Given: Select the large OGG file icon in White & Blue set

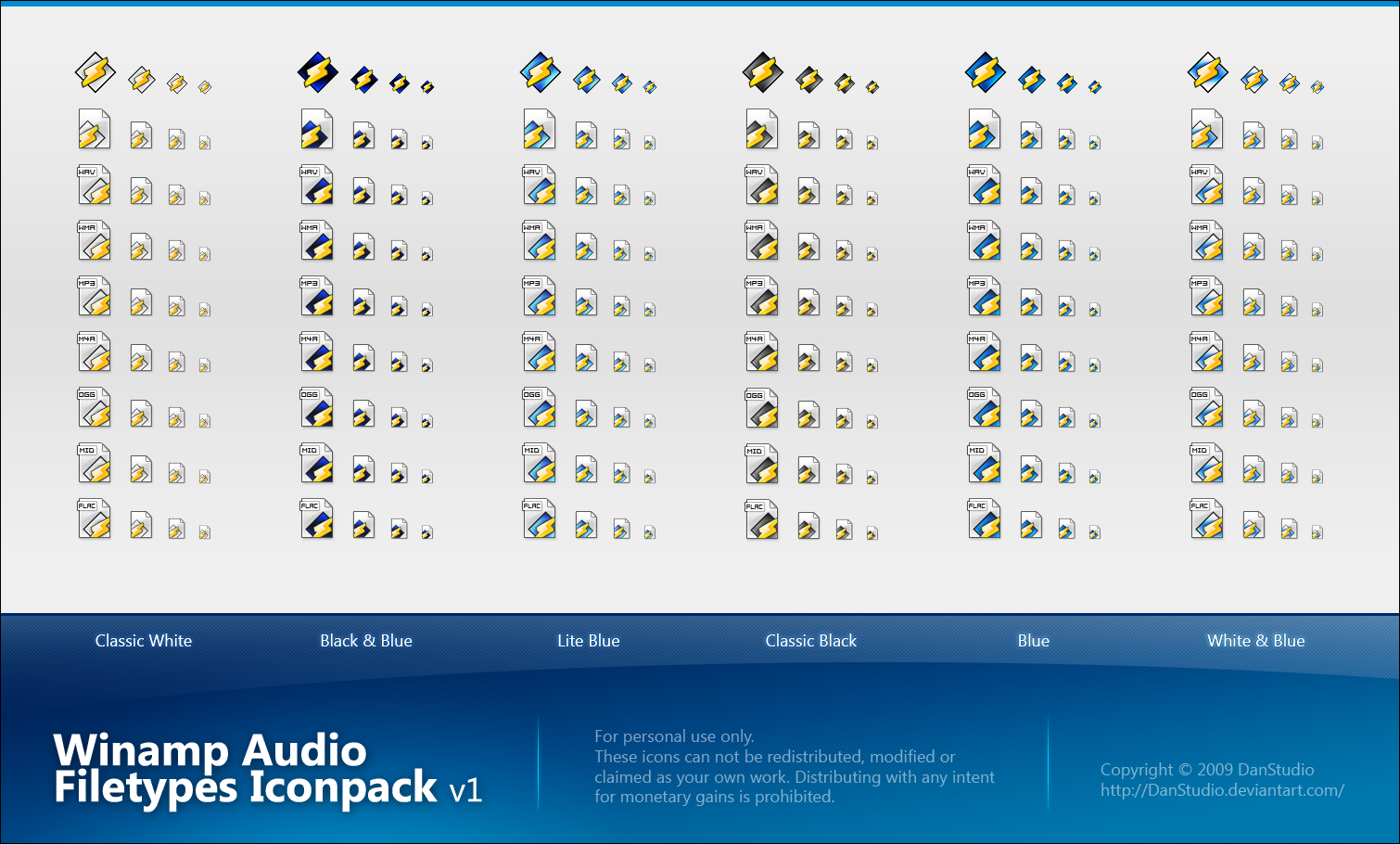Looking at the screenshot, I should pyautogui.click(x=1207, y=407).
